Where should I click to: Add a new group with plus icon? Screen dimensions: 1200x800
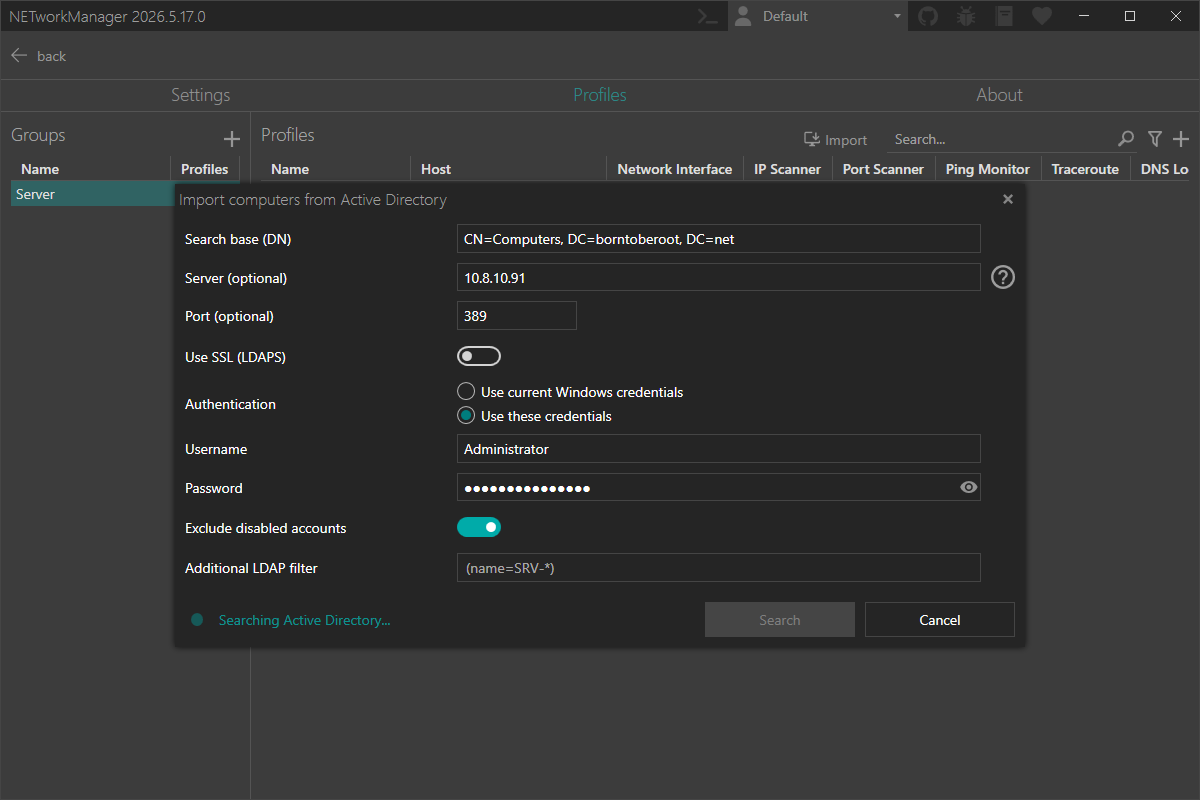(232, 139)
